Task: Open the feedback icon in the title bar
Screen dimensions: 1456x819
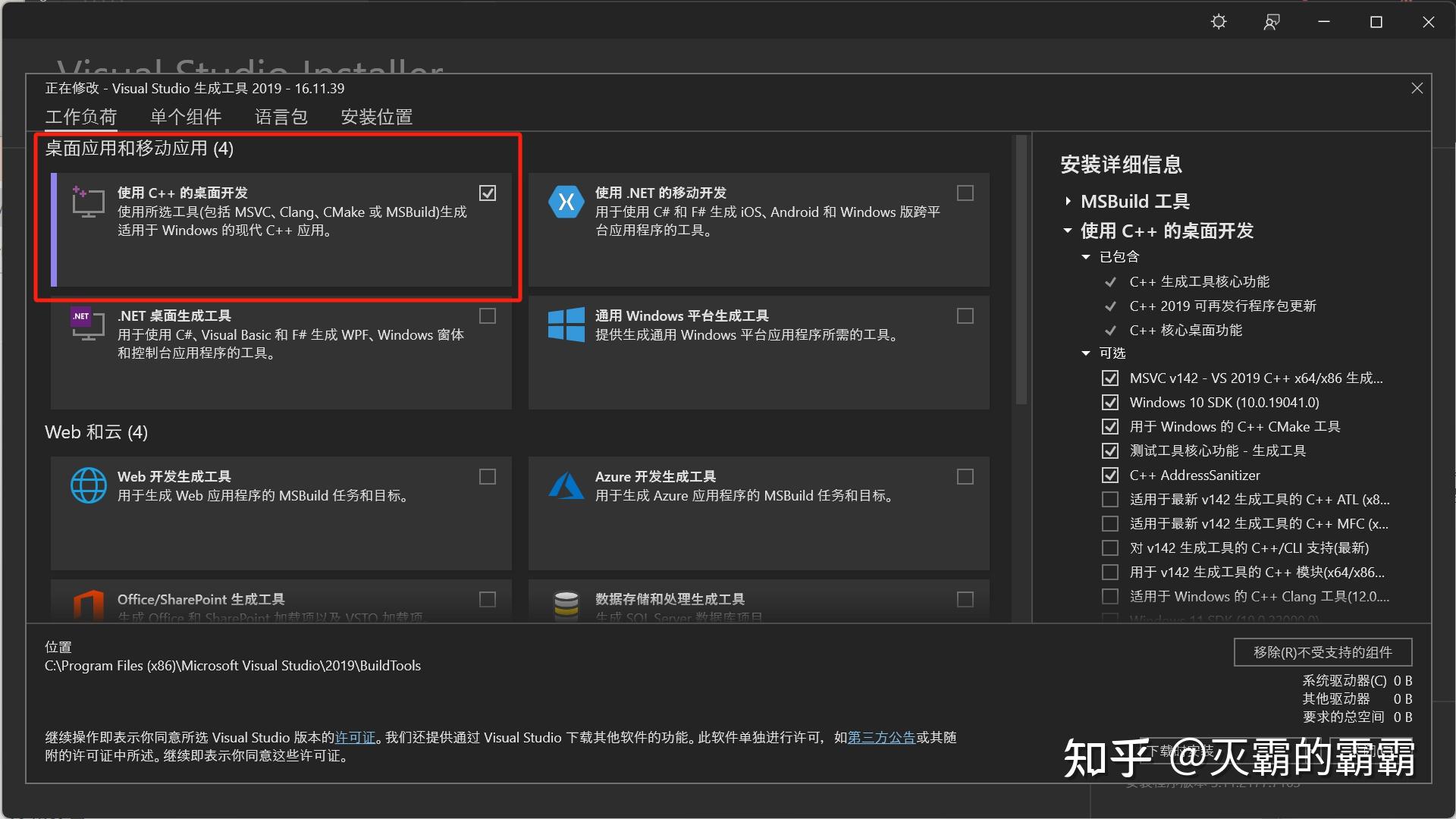Action: [1272, 22]
